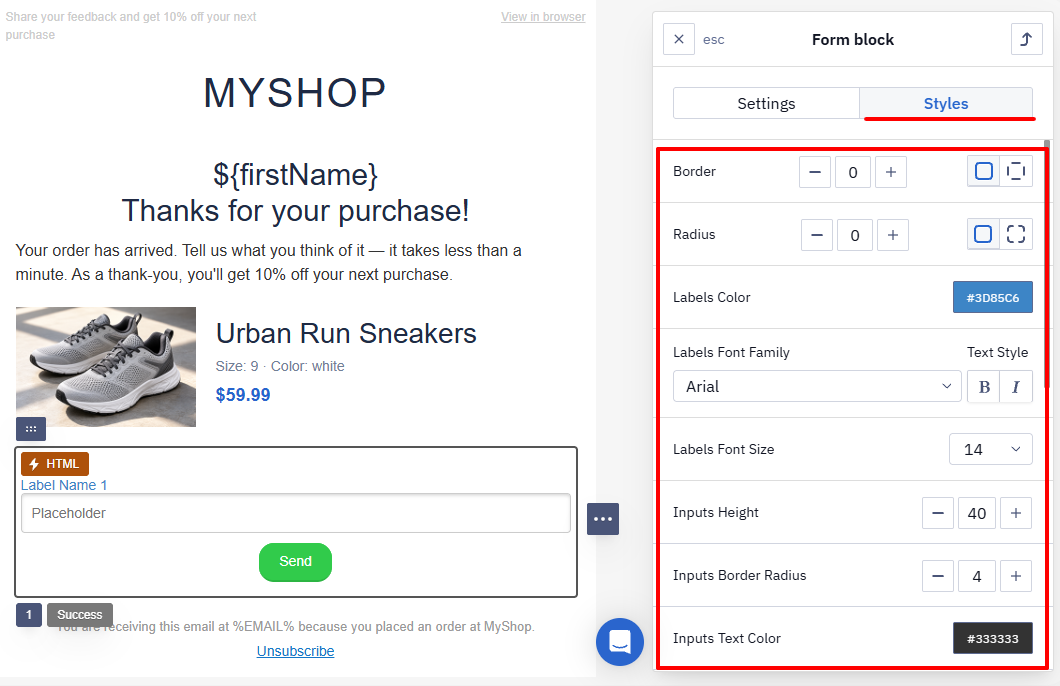
Task: Switch to the Styles tab
Action: click(946, 103)
